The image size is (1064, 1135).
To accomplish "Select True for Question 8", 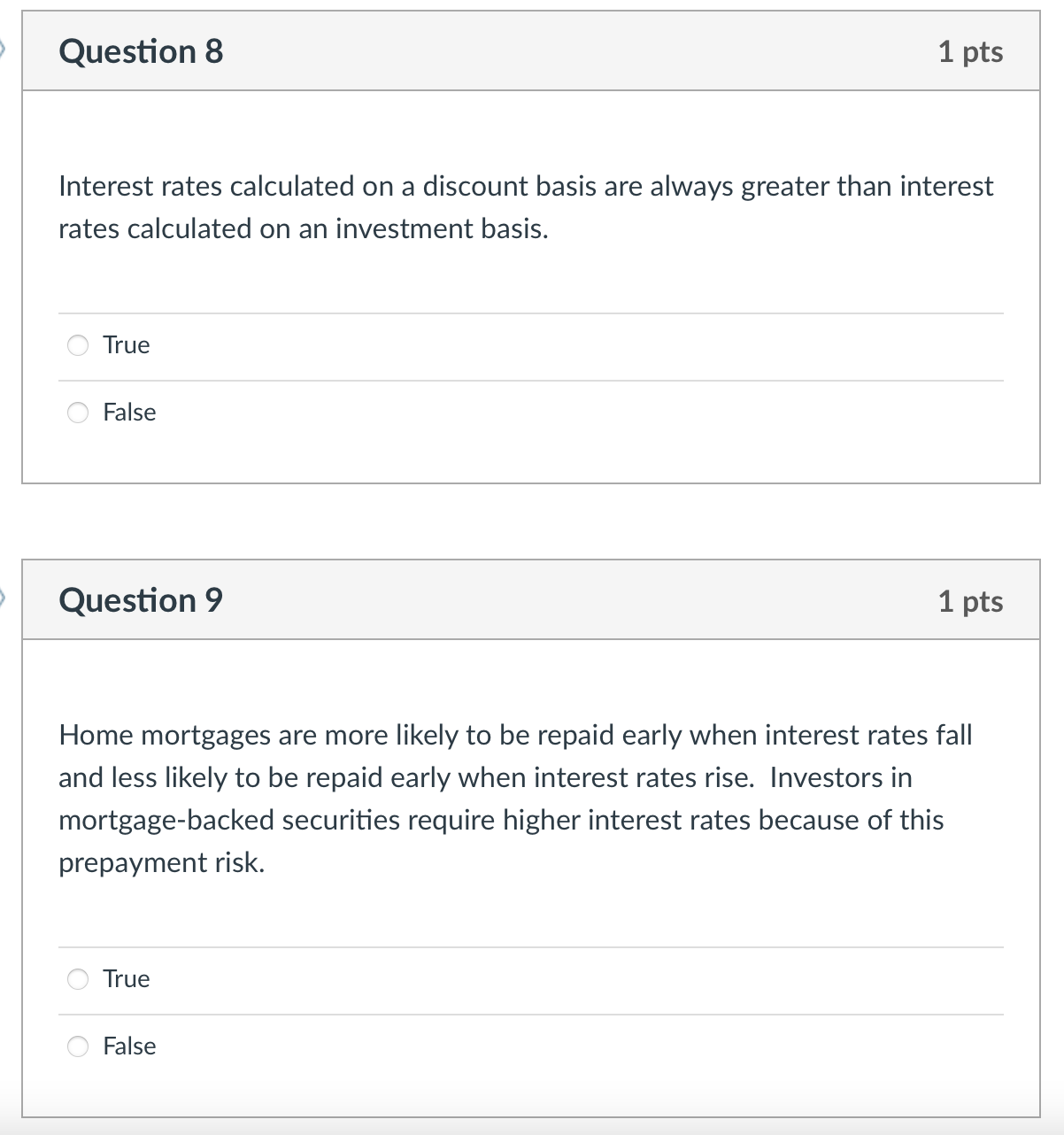I will pos(79,345).
